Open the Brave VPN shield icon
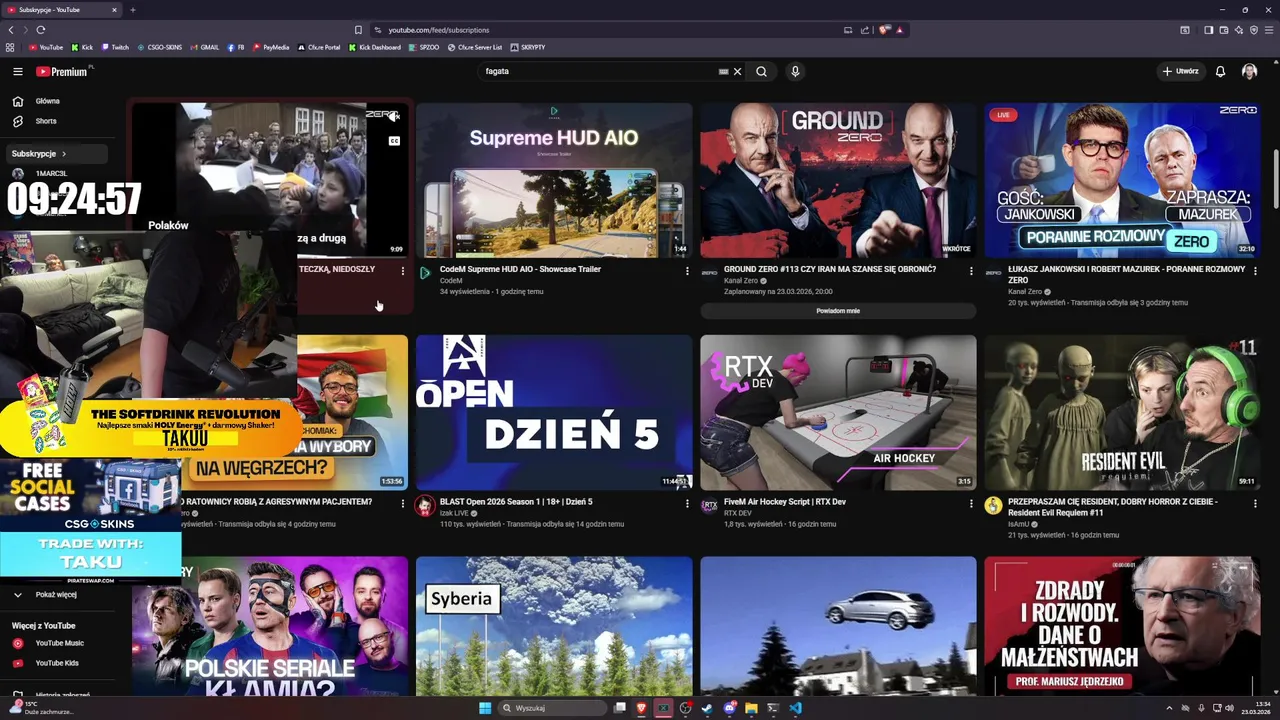 coord(1254,30)
